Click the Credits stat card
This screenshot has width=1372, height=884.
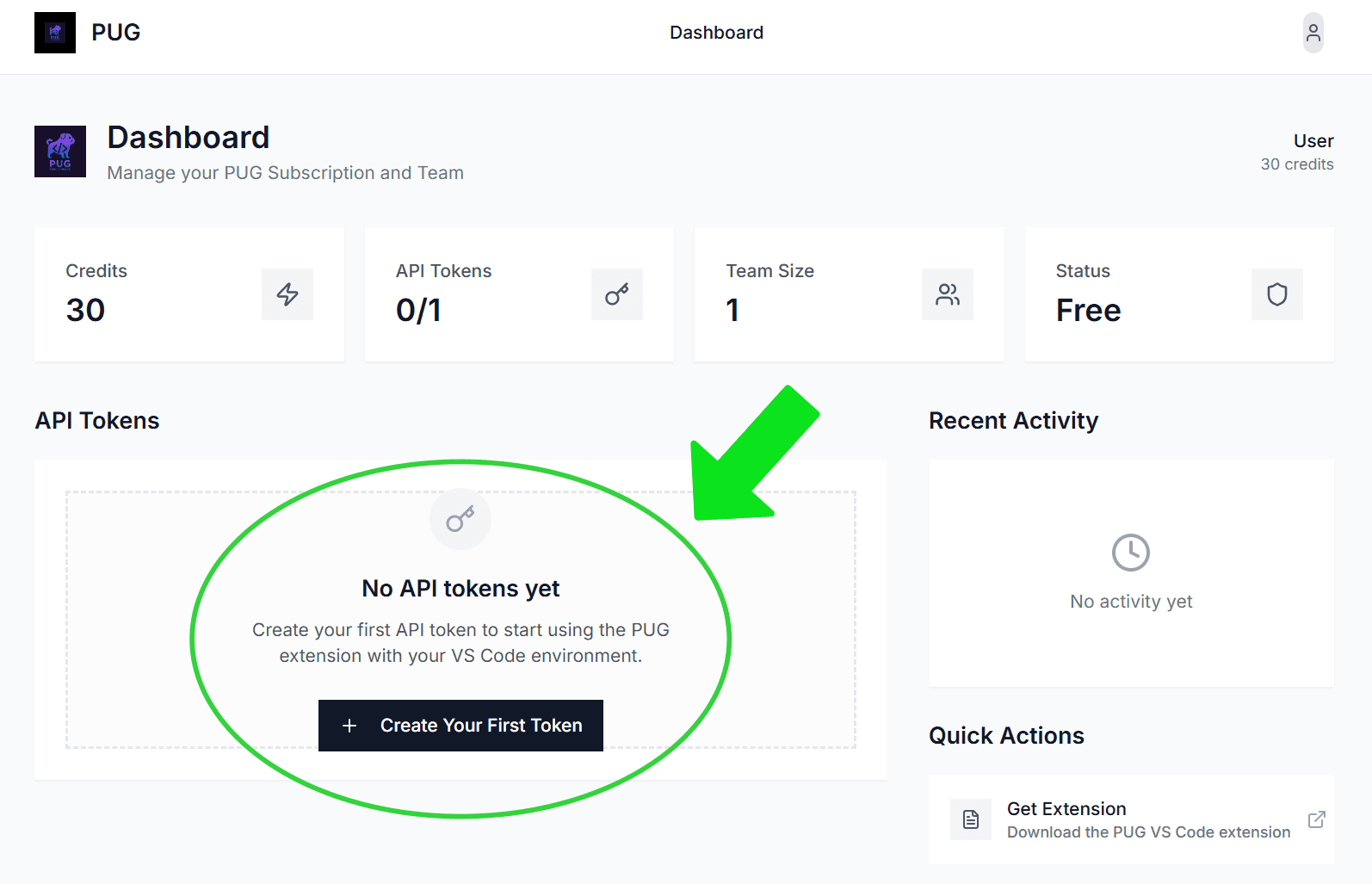coord(189,294)
